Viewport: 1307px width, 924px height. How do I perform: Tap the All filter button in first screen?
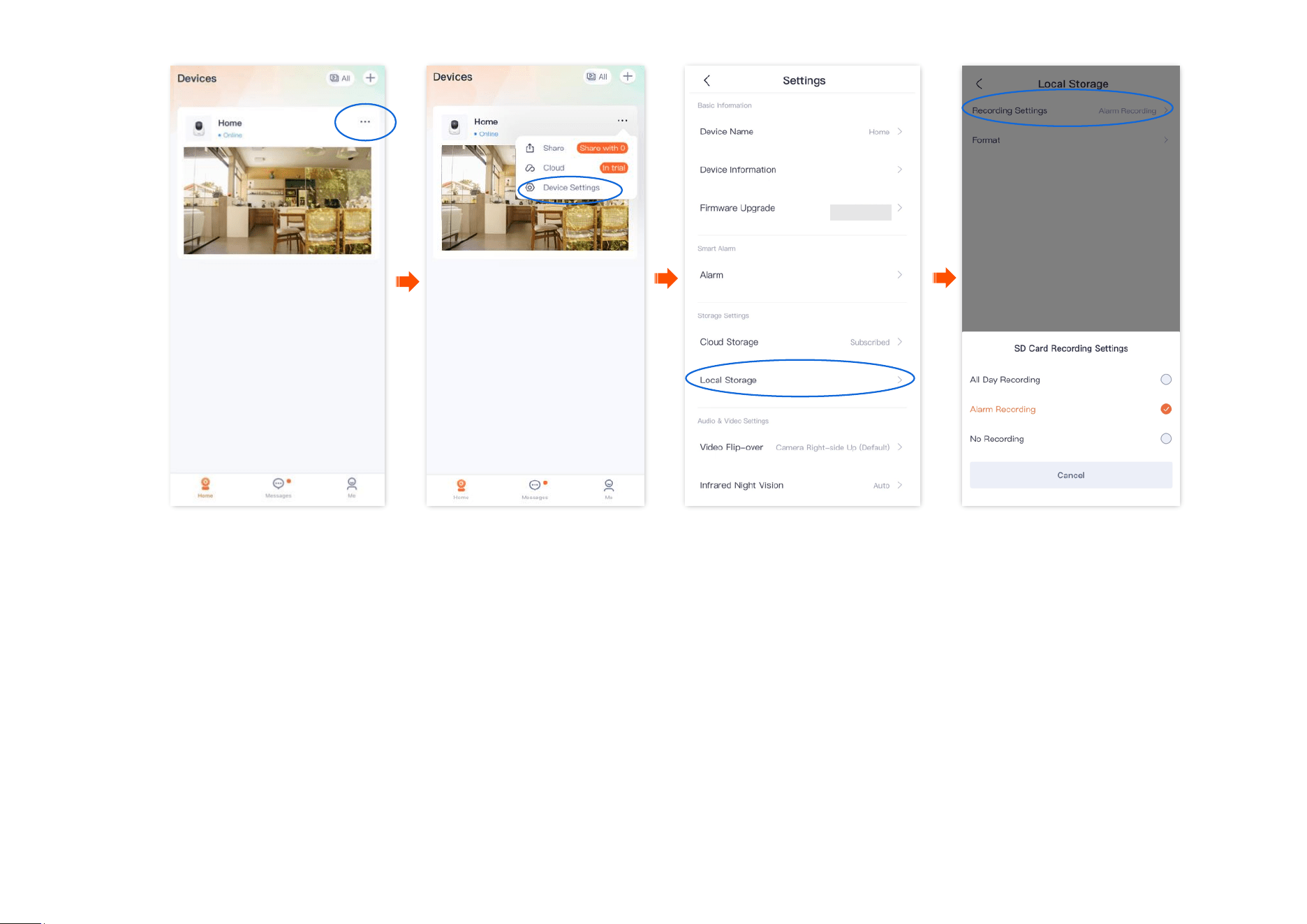pyautogui.click(x=340, y=78)
